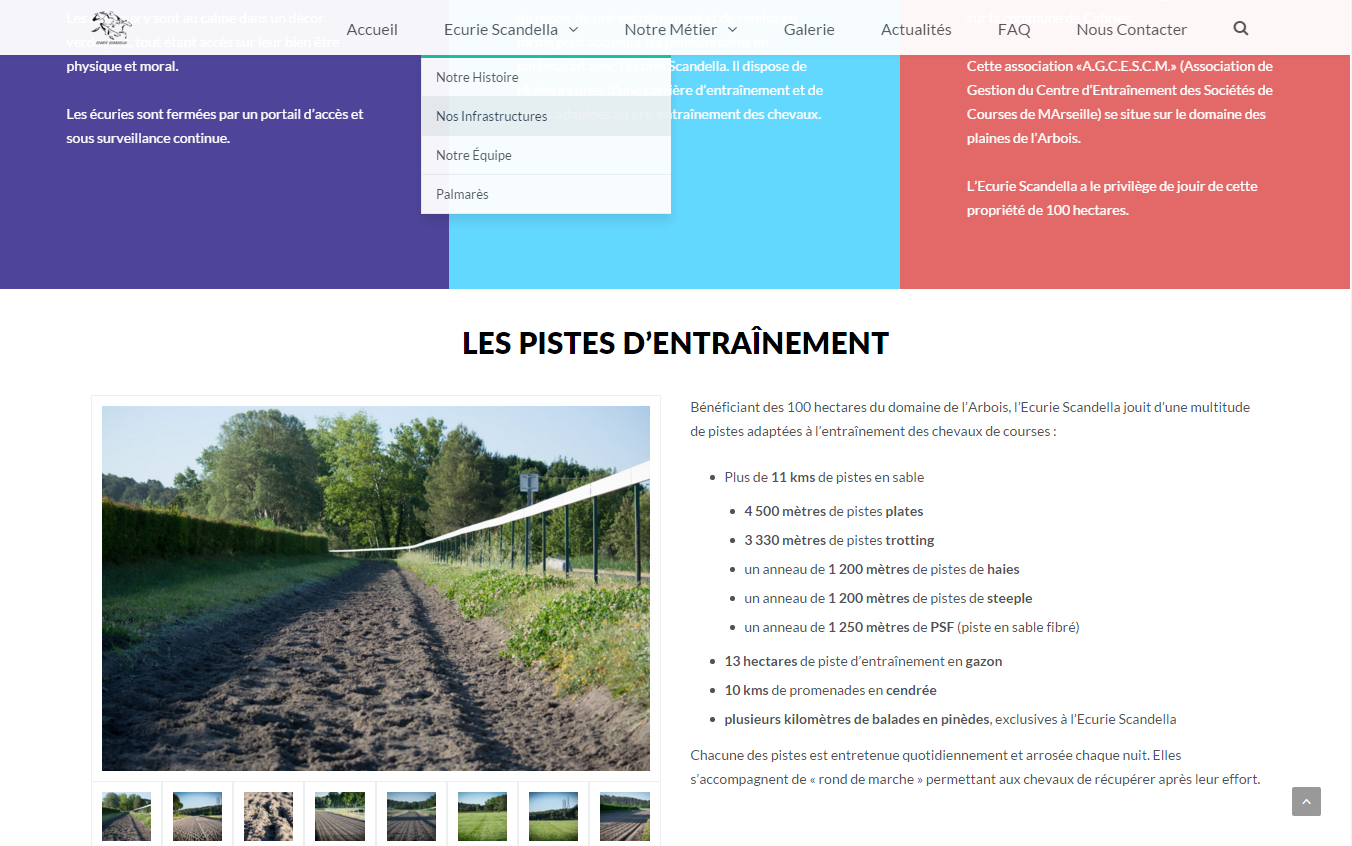Click the Ecurie Scandella horse logo
Viewport: 1352px width, 846px height.
pos(111,28)
